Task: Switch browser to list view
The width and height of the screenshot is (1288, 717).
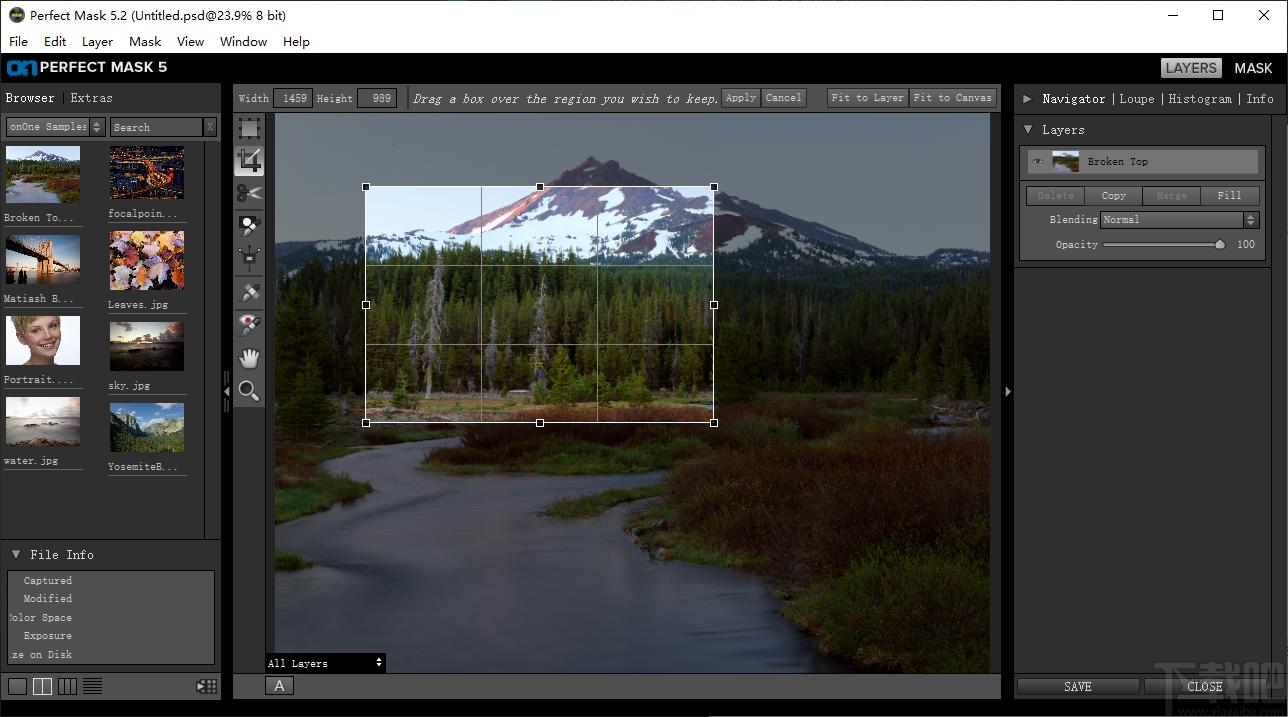Action: [92, 686]
